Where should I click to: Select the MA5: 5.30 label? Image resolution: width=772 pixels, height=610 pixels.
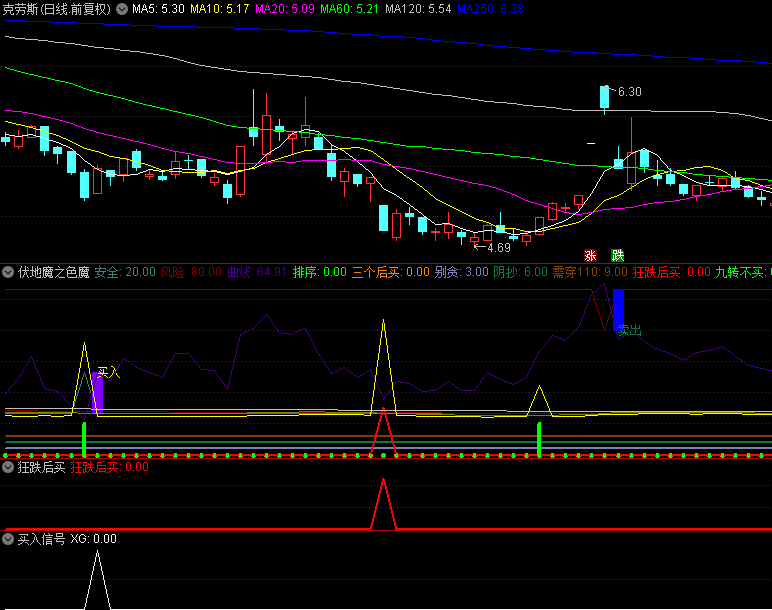coord(158,9)
